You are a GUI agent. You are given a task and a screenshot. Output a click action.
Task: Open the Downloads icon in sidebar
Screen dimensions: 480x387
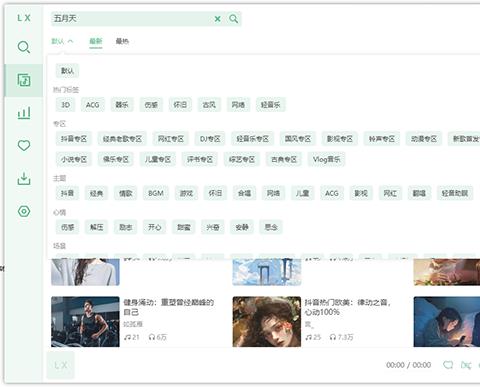(x=24, y=178)
